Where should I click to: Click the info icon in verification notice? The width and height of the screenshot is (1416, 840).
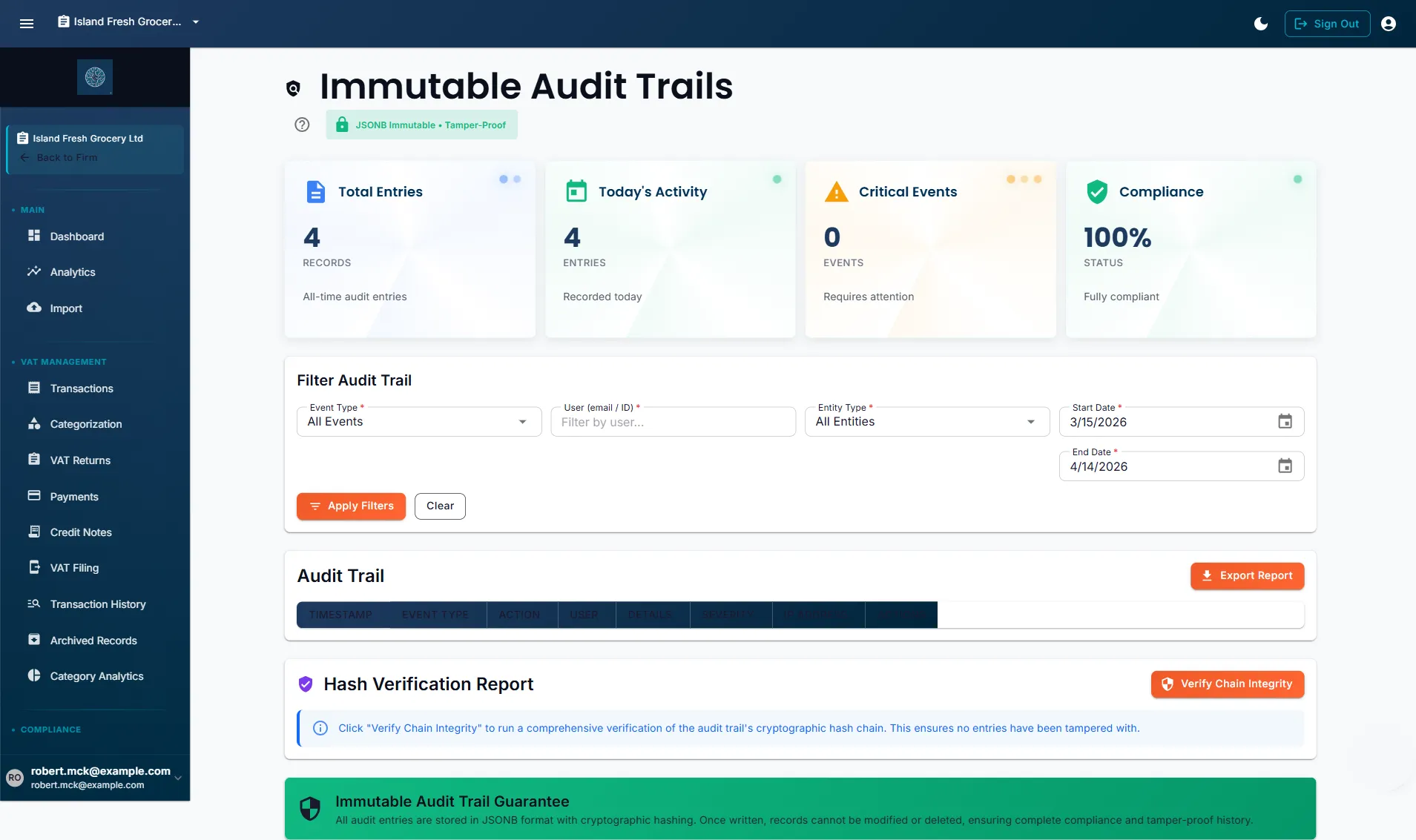(x=320, y=728)
